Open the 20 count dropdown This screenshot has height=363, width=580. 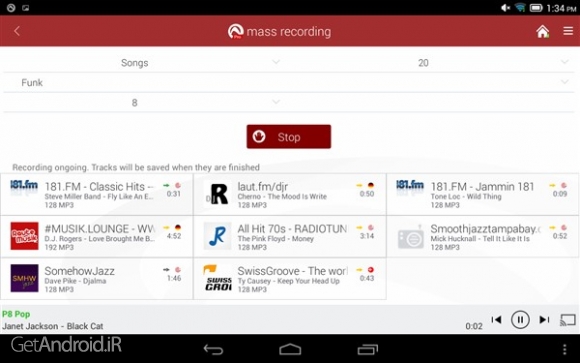click(x=431, y=63)
